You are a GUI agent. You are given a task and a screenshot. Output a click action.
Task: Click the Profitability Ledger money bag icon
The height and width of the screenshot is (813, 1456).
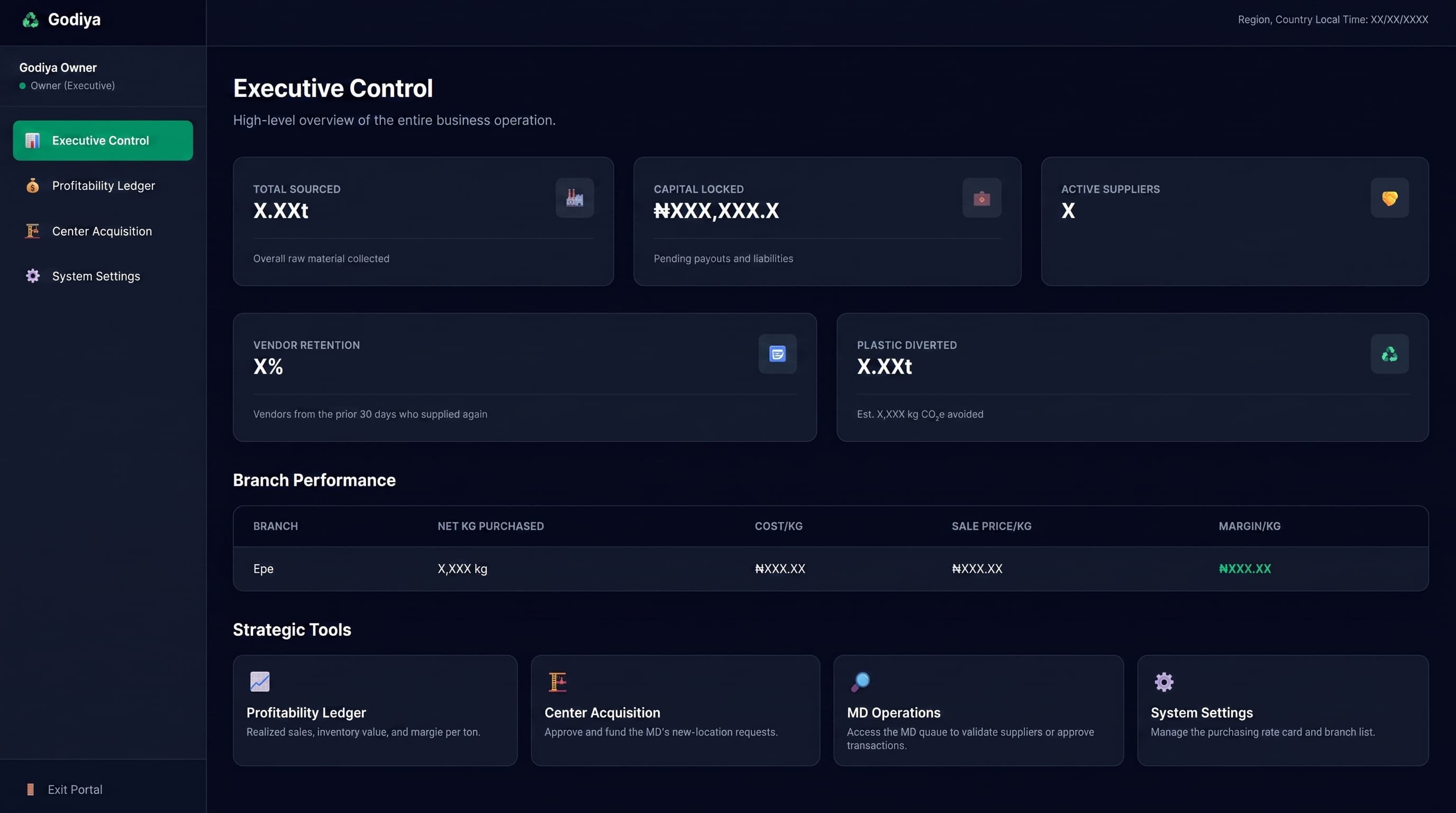pos(32,185)
